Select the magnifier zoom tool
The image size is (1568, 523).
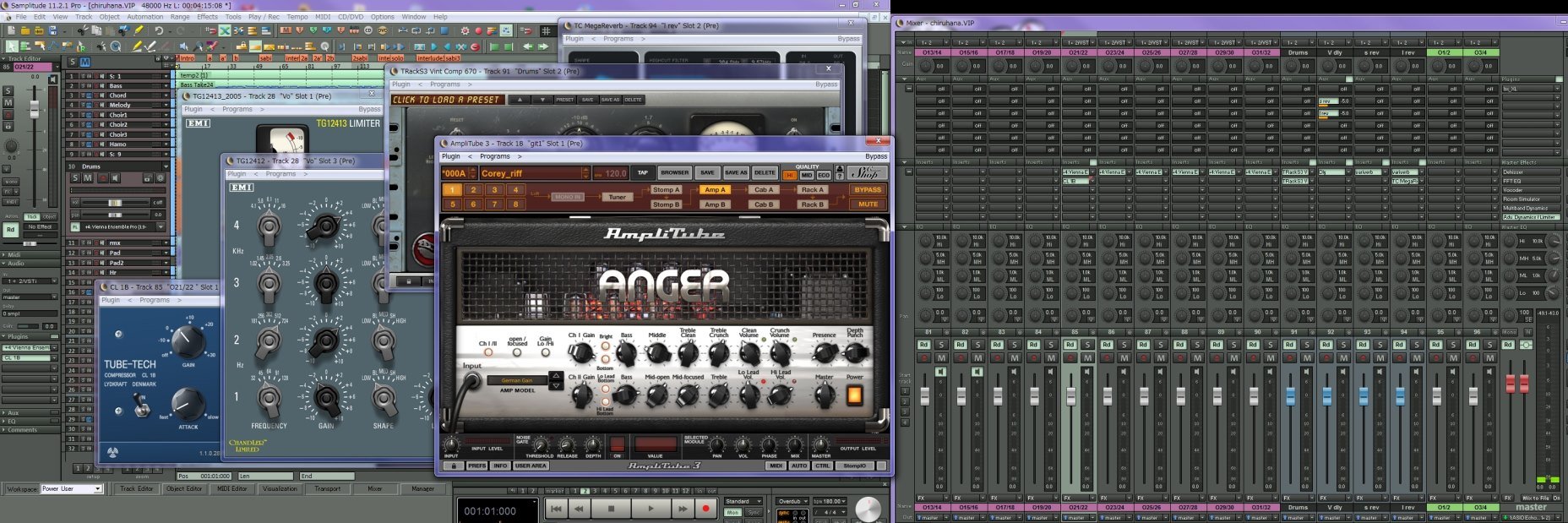[198, 46]
